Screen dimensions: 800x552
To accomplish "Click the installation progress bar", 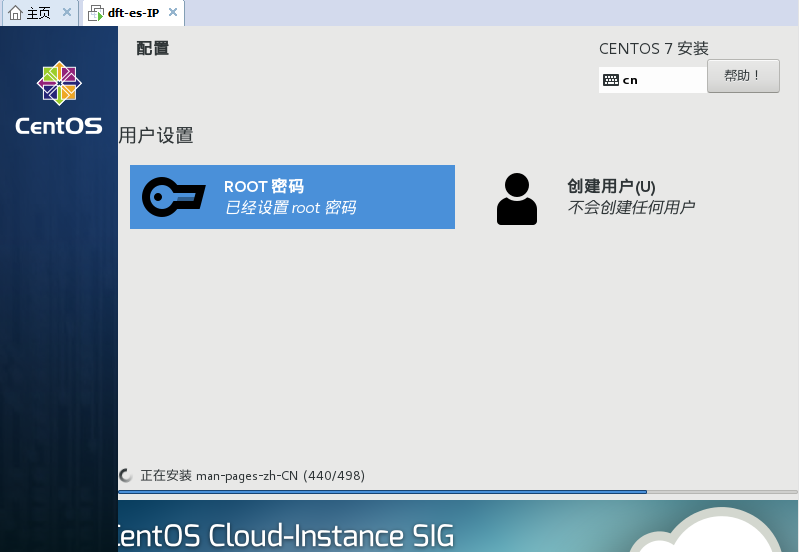I will coord(458,492).
